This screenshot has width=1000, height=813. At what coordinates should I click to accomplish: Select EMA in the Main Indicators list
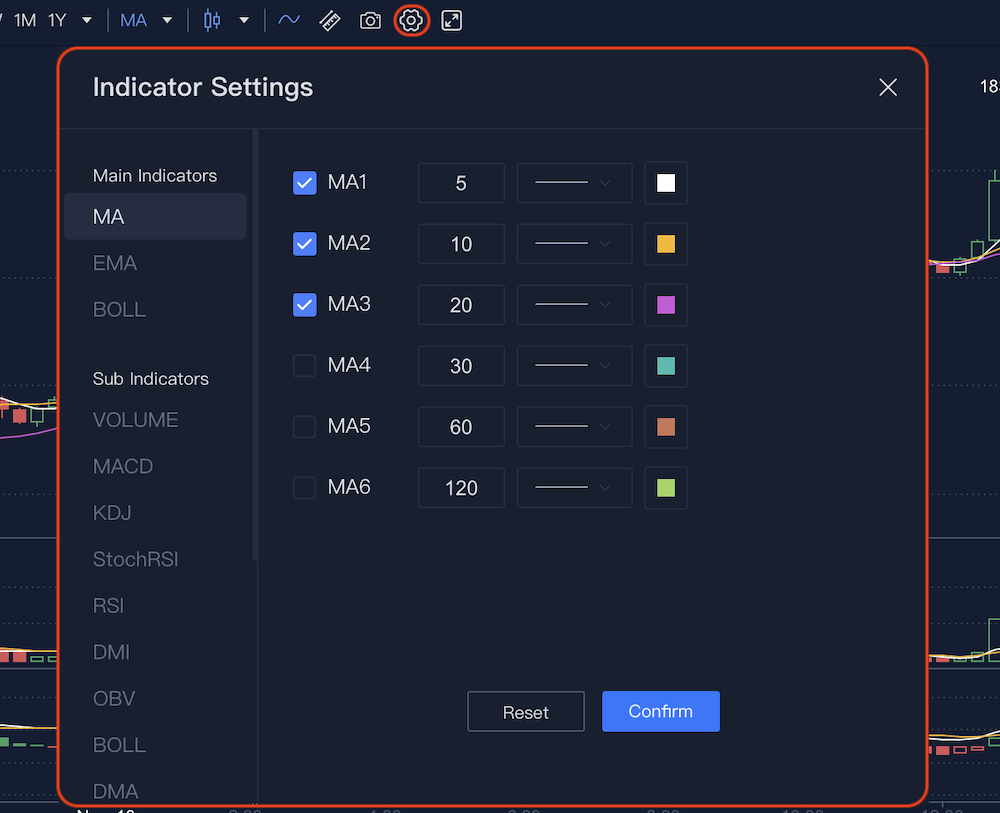coord(115,263)
